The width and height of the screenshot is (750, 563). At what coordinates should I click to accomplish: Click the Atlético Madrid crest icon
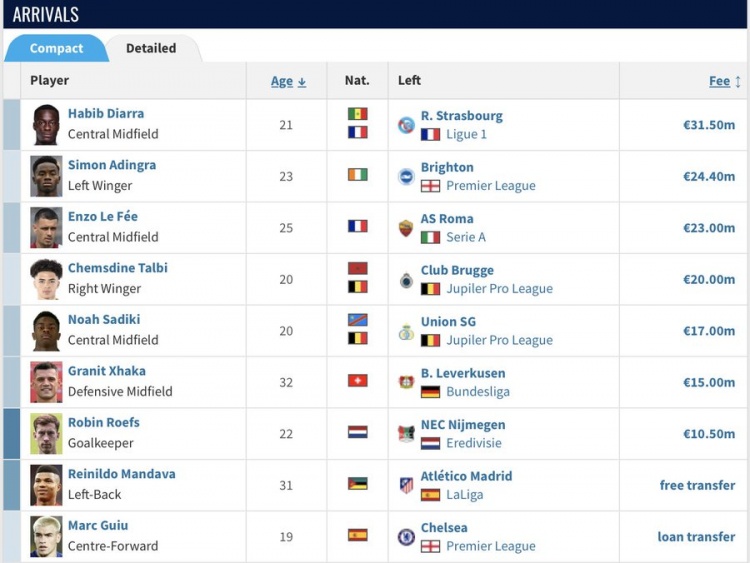(x=406, y=486)
